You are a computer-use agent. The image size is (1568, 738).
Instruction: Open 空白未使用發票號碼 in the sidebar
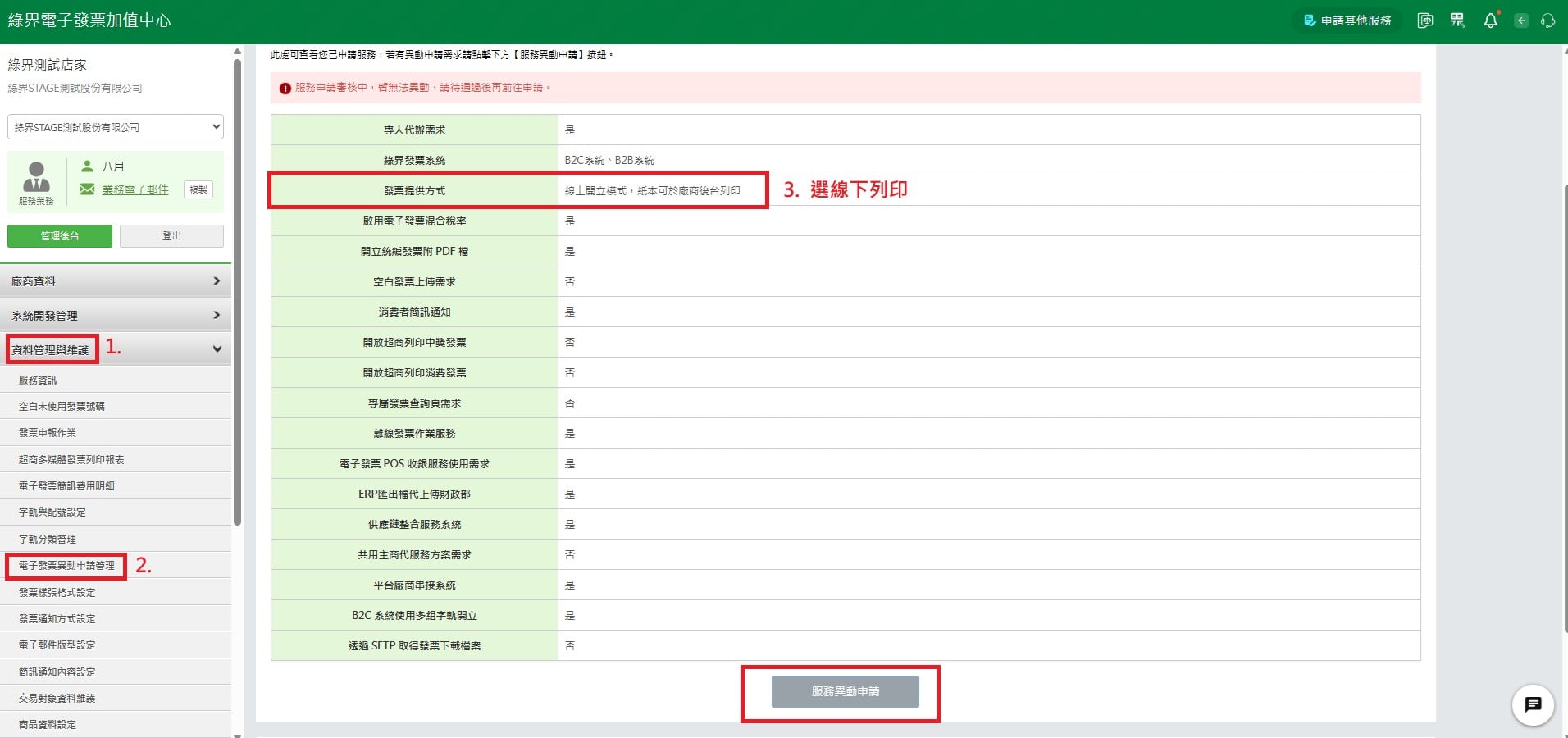(116, 406)
